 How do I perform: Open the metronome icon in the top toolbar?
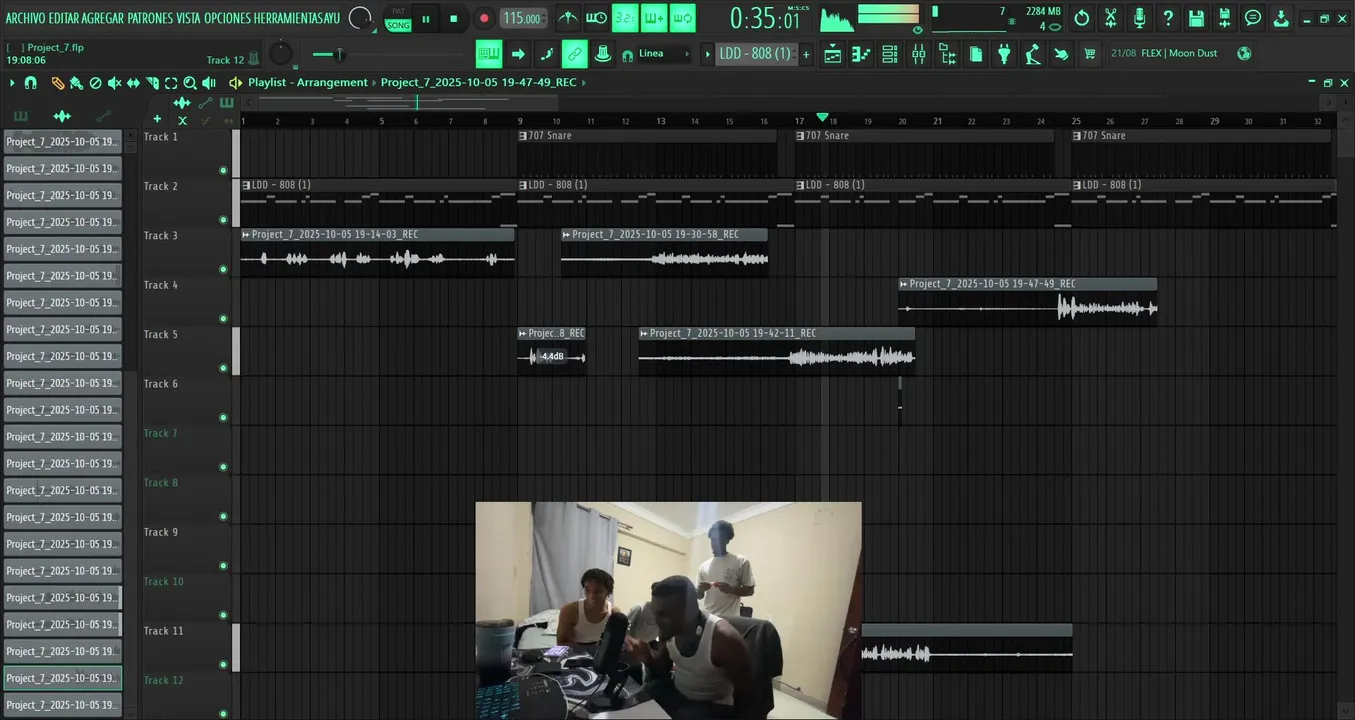click(x=567, y=18)
